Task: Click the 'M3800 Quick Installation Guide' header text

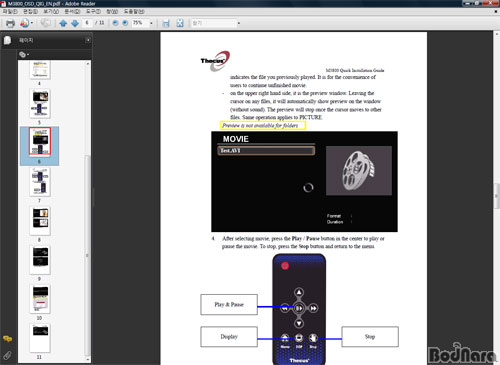Action: click(x=355, y=70)
